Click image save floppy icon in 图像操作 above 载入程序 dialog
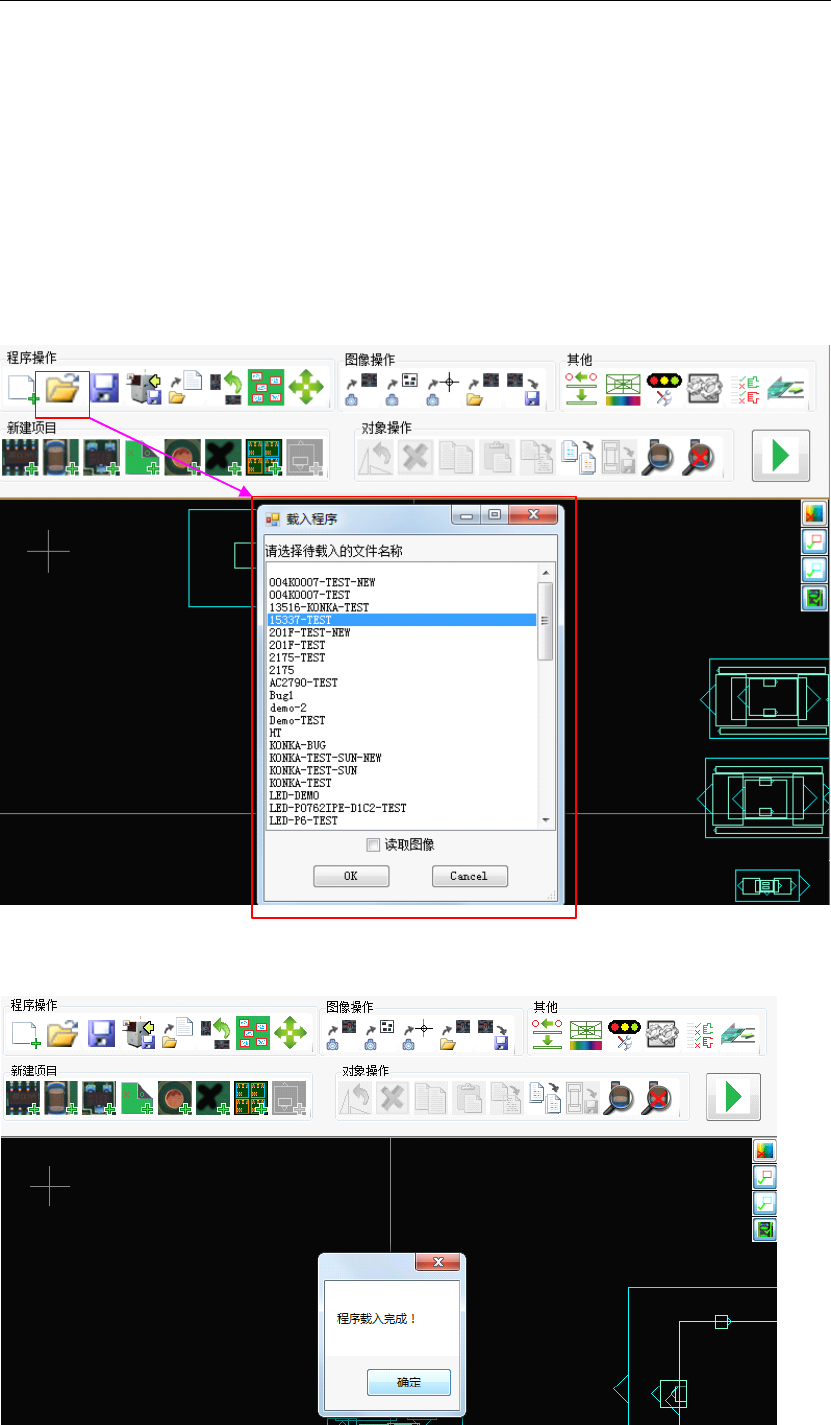The height and width of the screenshot is (1425, 831). coord(524,389)
